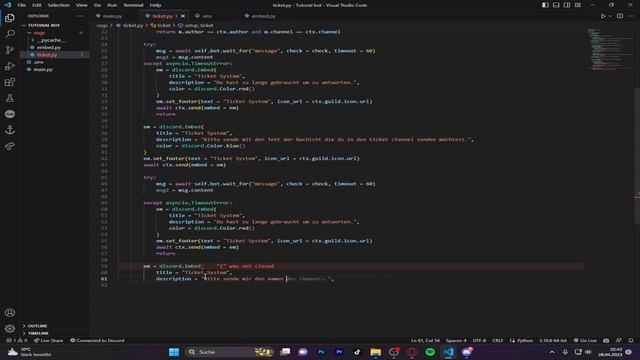Screen dimensions: 640x360
Task: Split the editor to the right
Action: tap(620, 16)
